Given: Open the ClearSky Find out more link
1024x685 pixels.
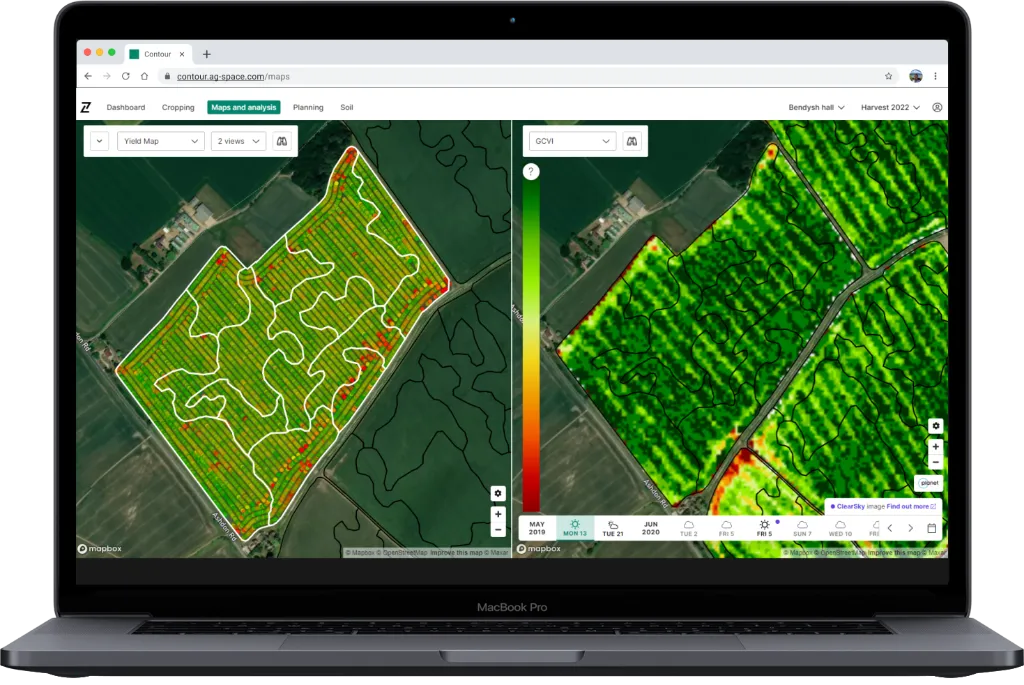Looking at the screenshot, I should 911,506.
